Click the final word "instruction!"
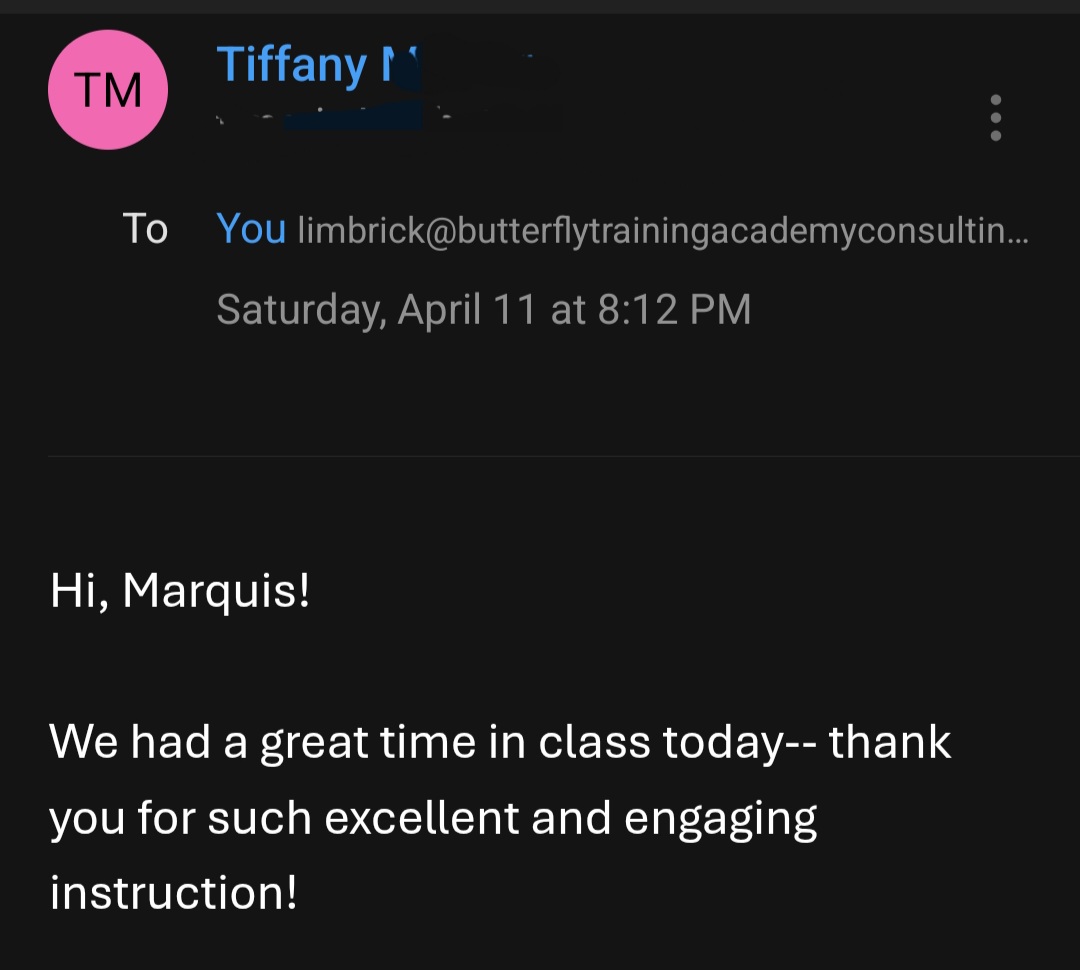Viewport: 1080px width, 970px height. pos(173,893)
